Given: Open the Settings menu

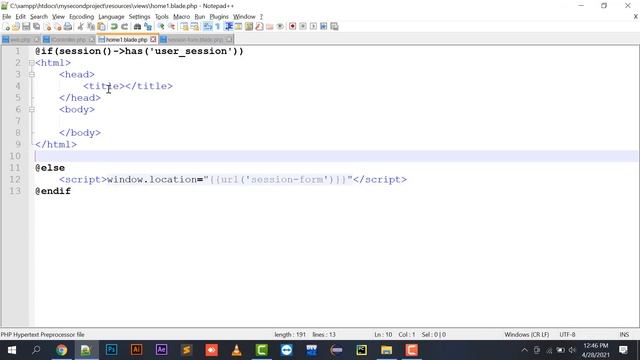Looking at the screenshot, I should 140,17.
